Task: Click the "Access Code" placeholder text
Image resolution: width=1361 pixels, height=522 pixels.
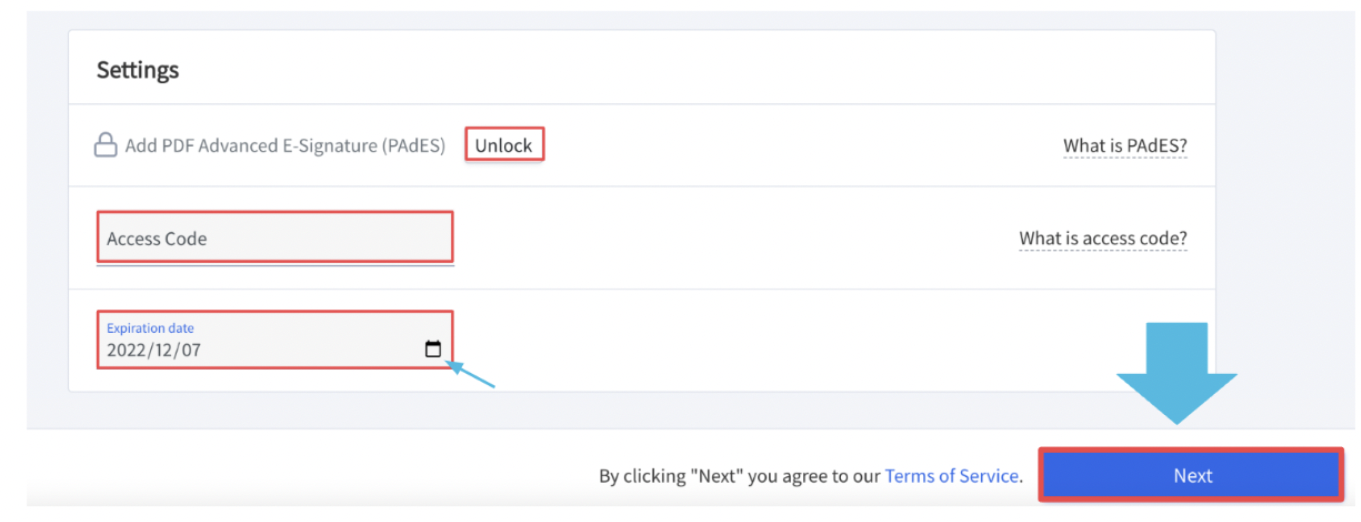Action: (157, 239)
